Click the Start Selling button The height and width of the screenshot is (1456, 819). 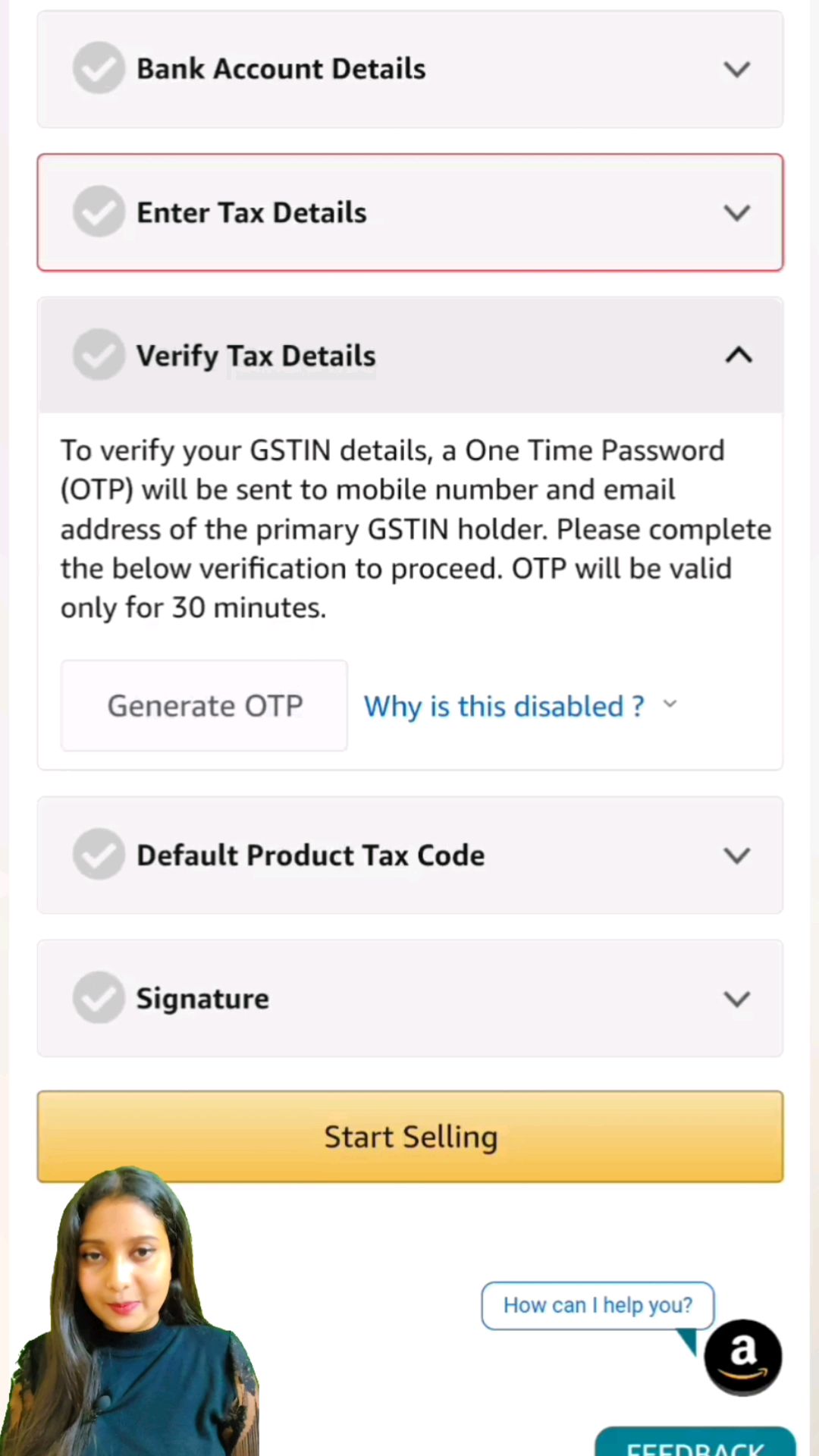pos(410,1136)
